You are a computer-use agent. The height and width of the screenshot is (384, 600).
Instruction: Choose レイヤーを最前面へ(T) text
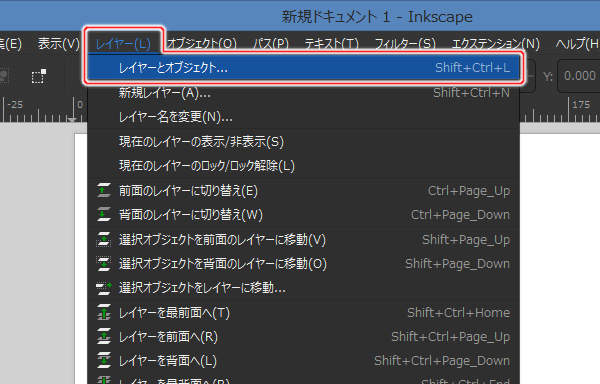pyautogui.click(x=174, y=313)
